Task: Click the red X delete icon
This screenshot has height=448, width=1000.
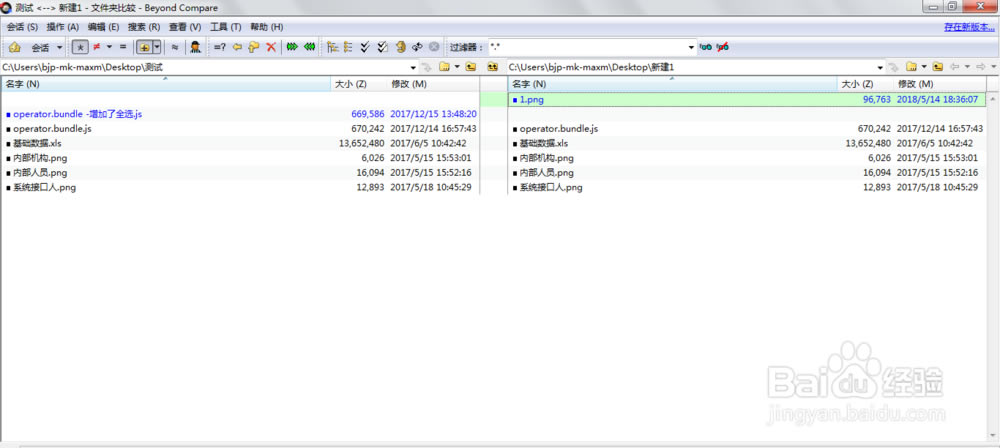Action: [270, 47]
